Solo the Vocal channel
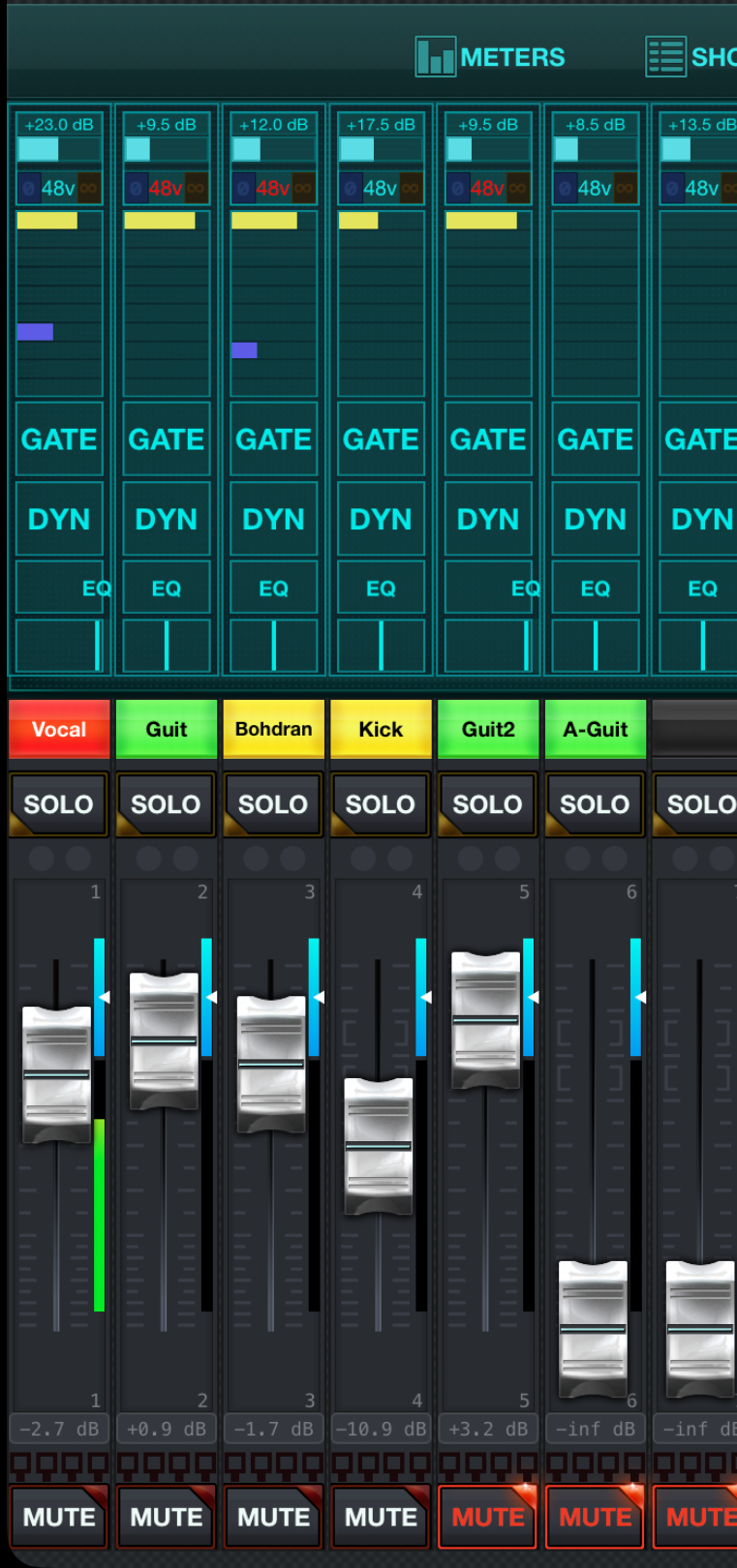The height and width of the screenshot is (1568, 737). 59,804
